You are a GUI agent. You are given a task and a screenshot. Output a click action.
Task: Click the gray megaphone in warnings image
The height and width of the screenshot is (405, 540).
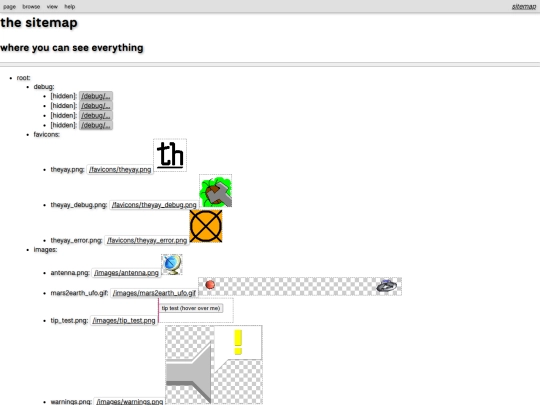(x=189, y=373)
